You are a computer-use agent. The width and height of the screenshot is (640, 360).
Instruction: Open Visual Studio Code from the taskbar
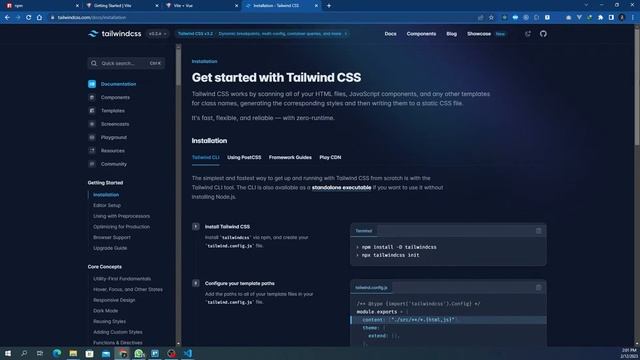click(188, 353)
